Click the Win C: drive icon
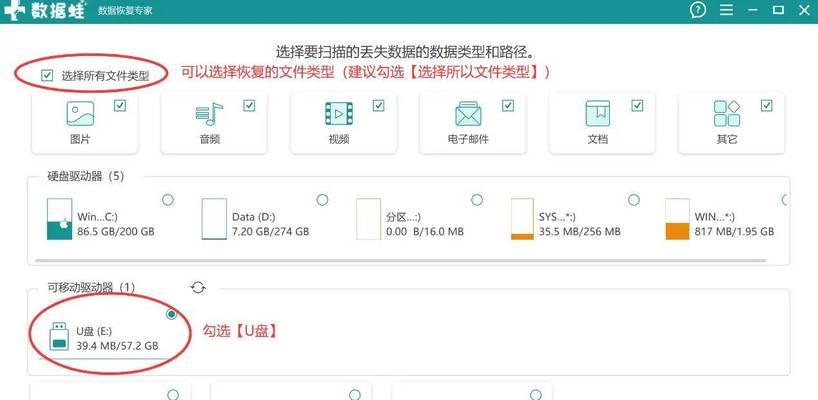 pos(59,219)
